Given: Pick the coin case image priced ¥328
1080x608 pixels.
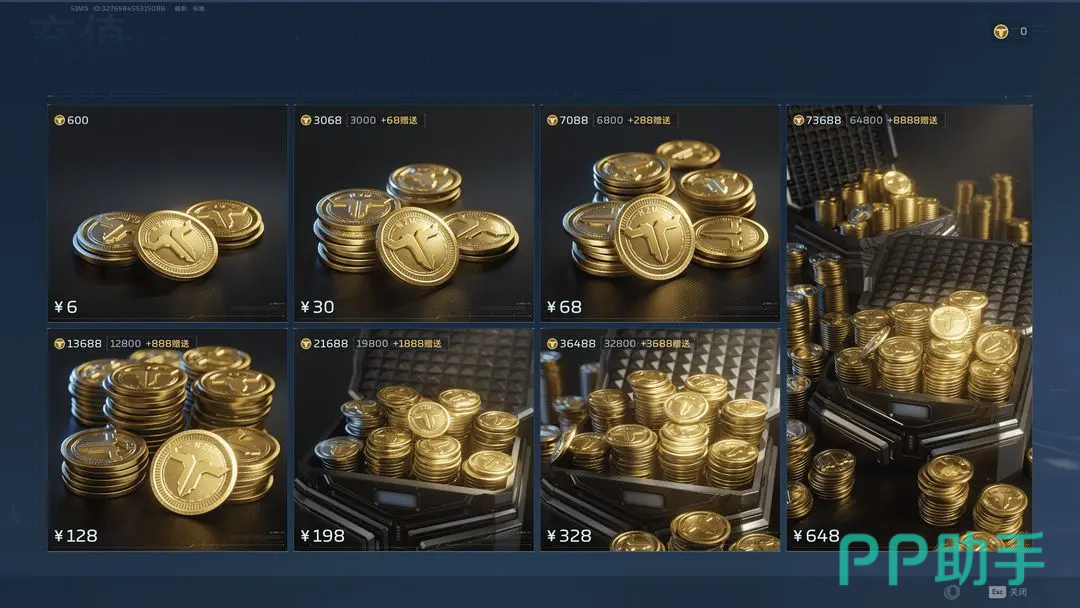Looking at the screenshot, I should pyautogui.click(x=660, y=441).
